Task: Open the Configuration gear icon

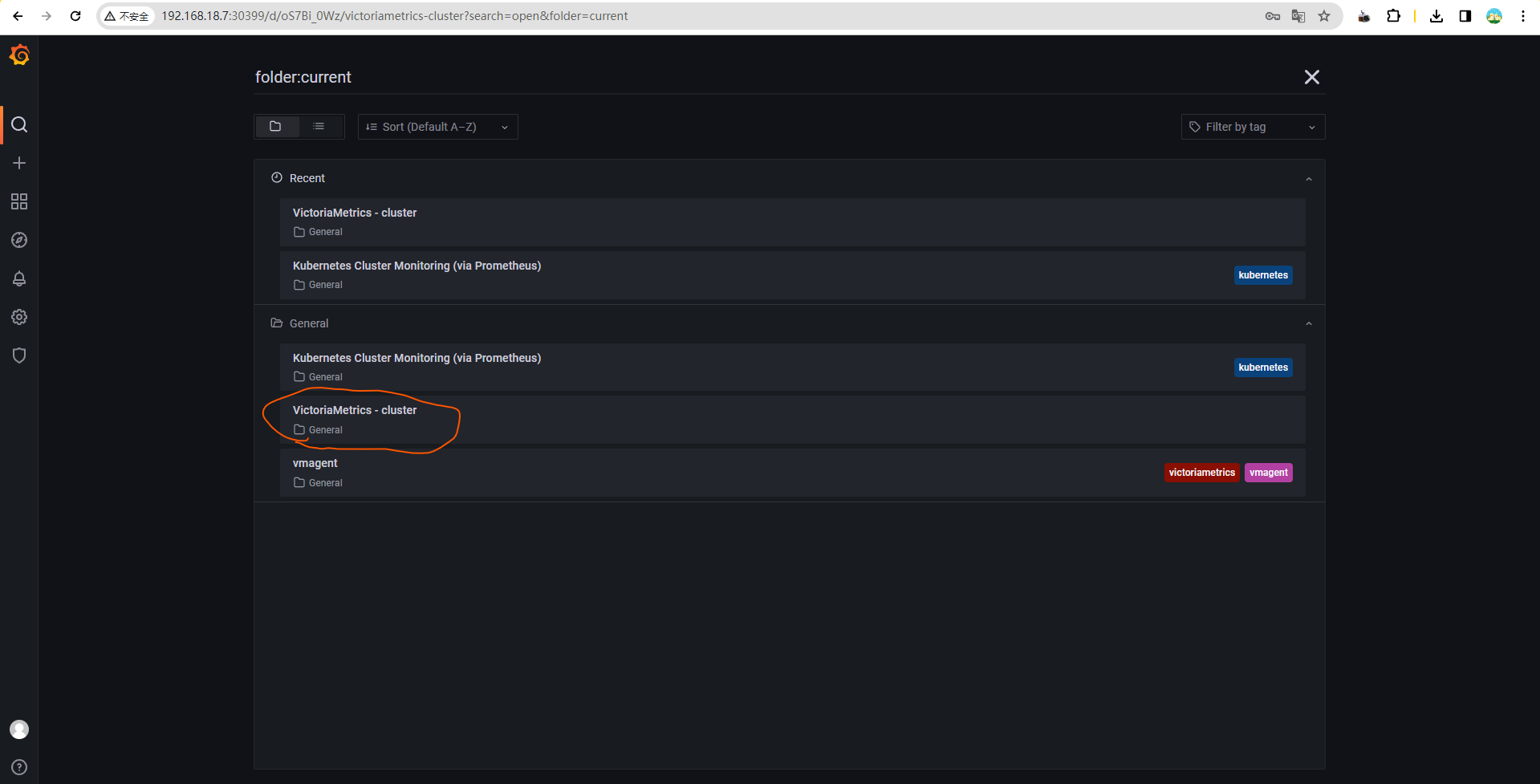Action: [19, 317]
